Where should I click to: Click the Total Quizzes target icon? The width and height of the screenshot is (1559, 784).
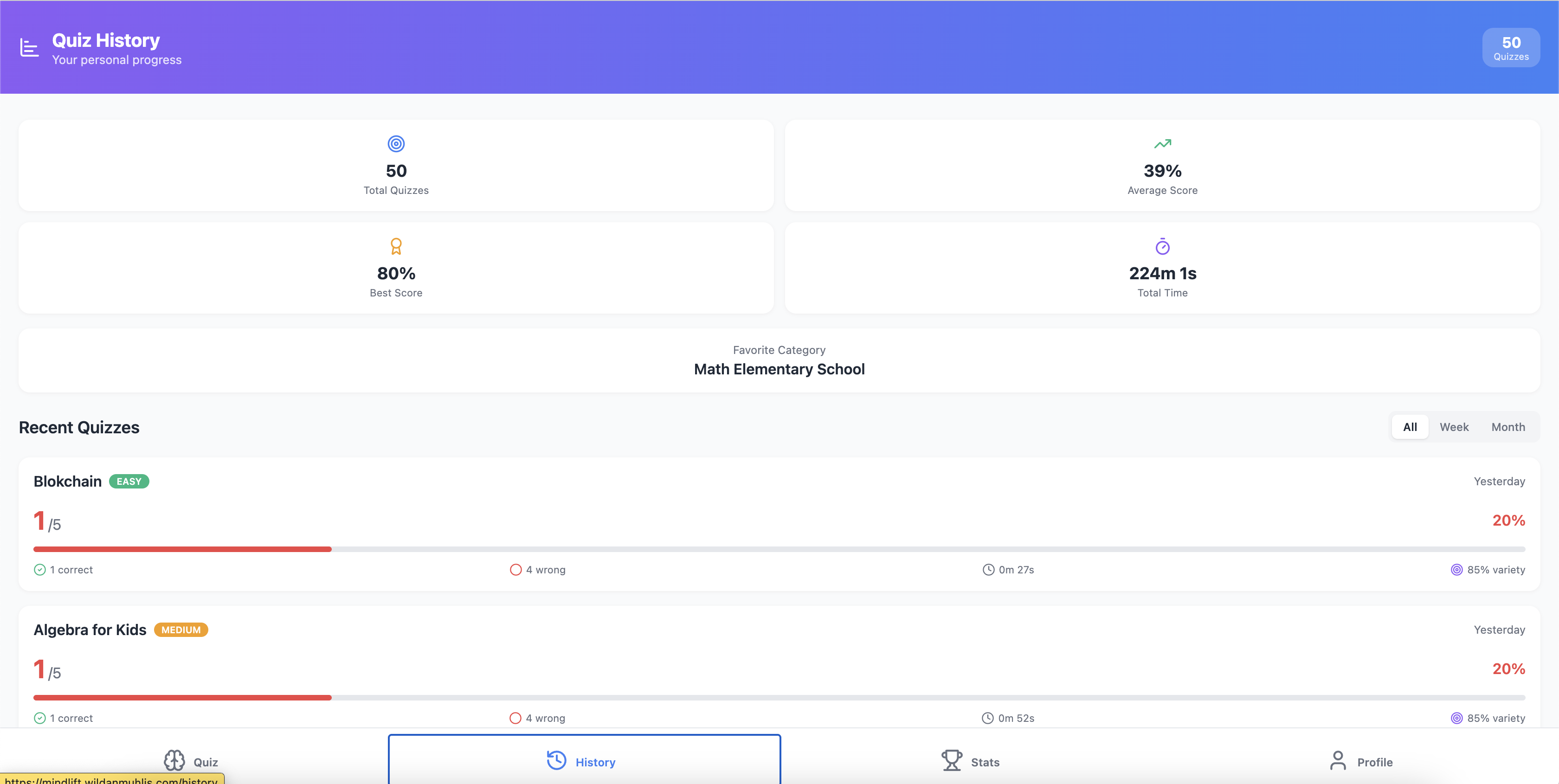[x=396, y=144]
